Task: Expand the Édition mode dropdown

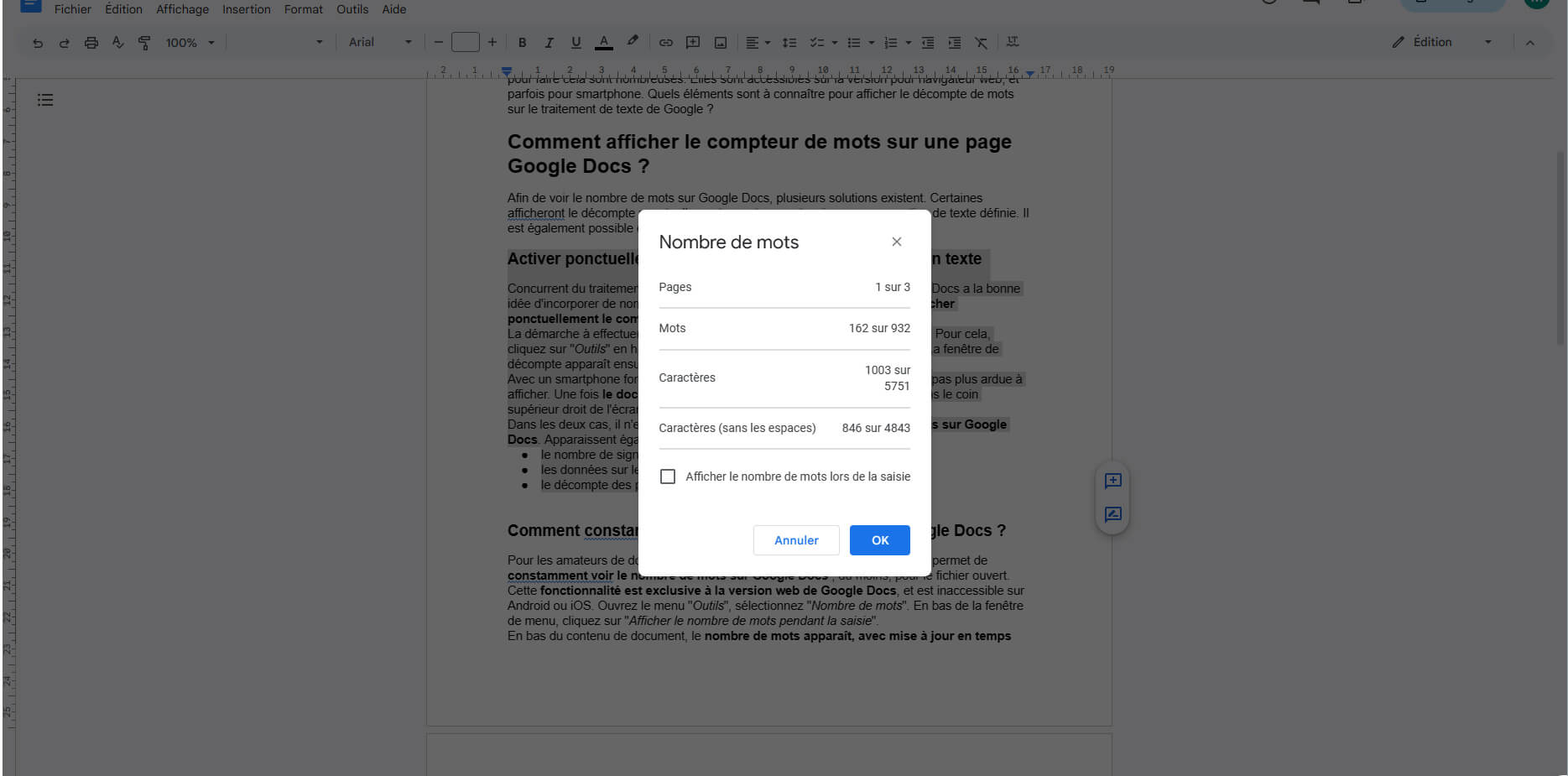Action: coord(1487,42)
